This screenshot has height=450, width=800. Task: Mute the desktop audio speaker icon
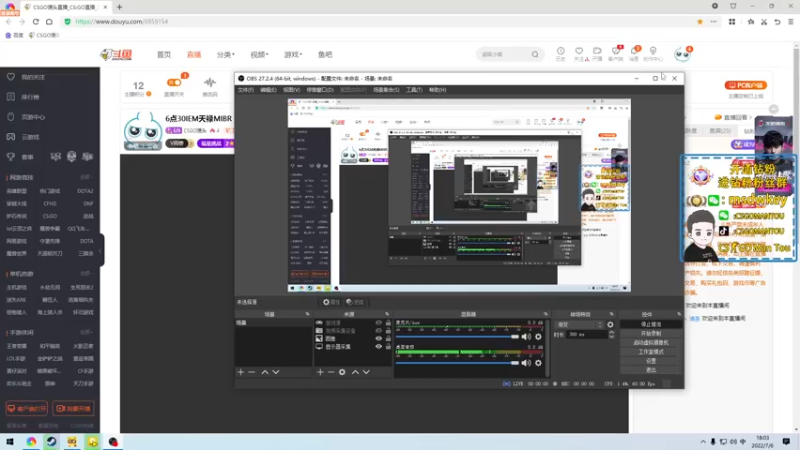[526, 363]
